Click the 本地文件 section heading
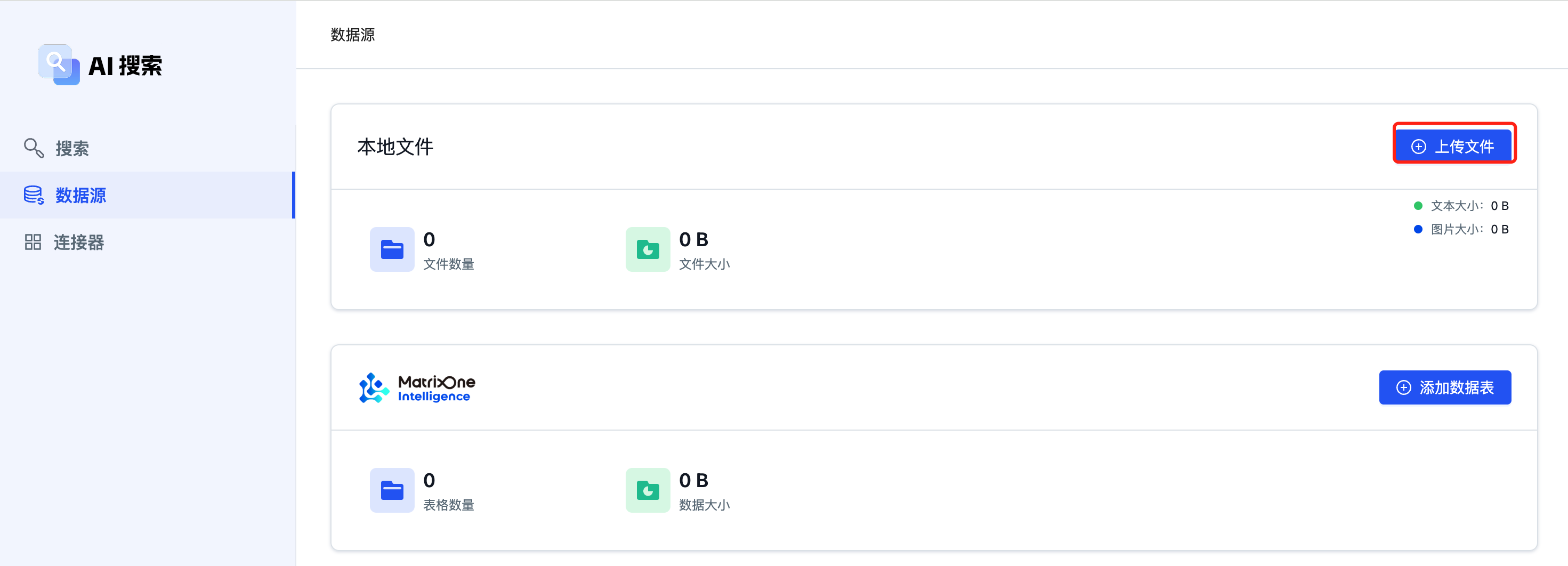 (395, 147)
